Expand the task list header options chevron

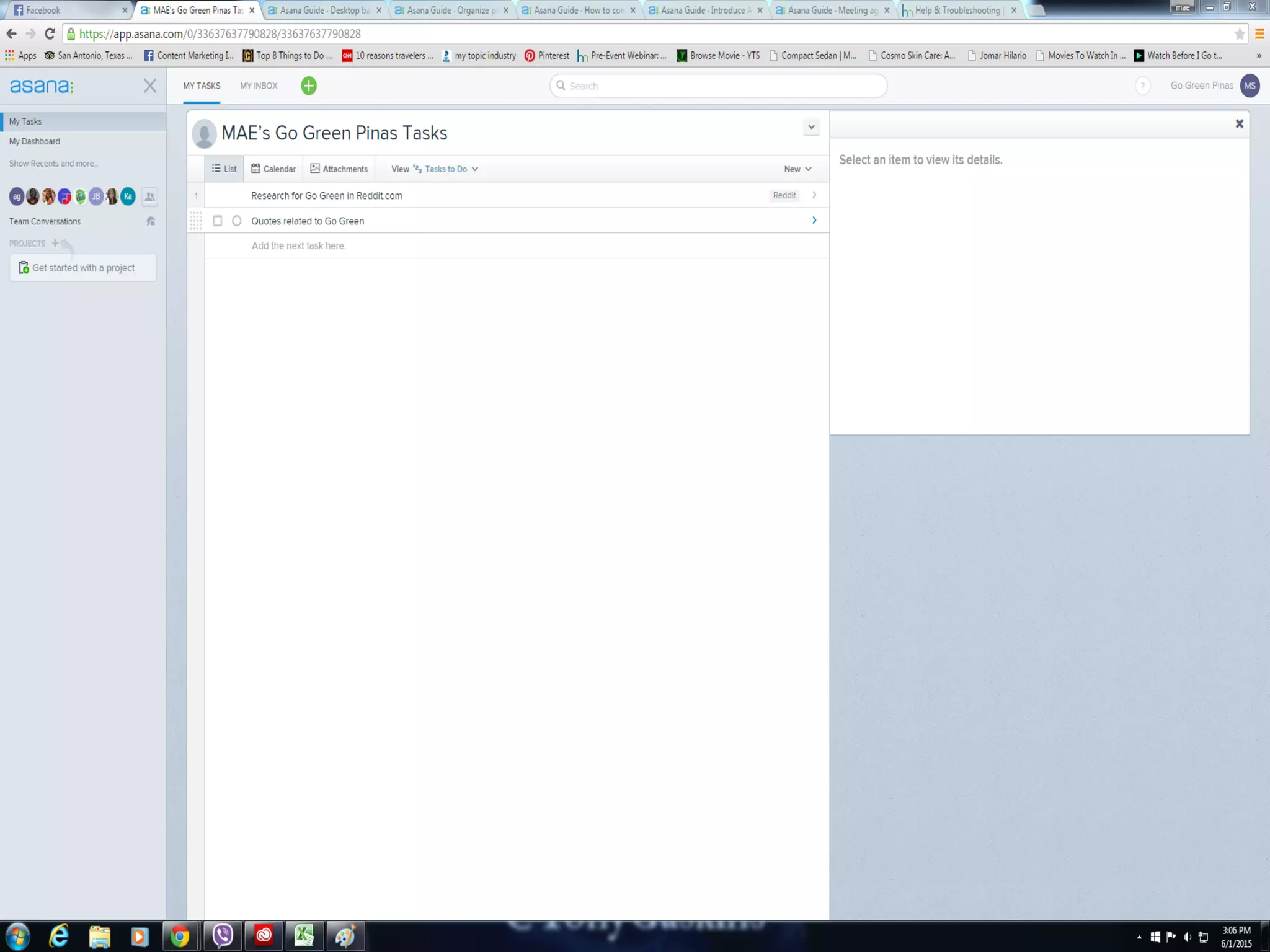(x=811, y=127)
